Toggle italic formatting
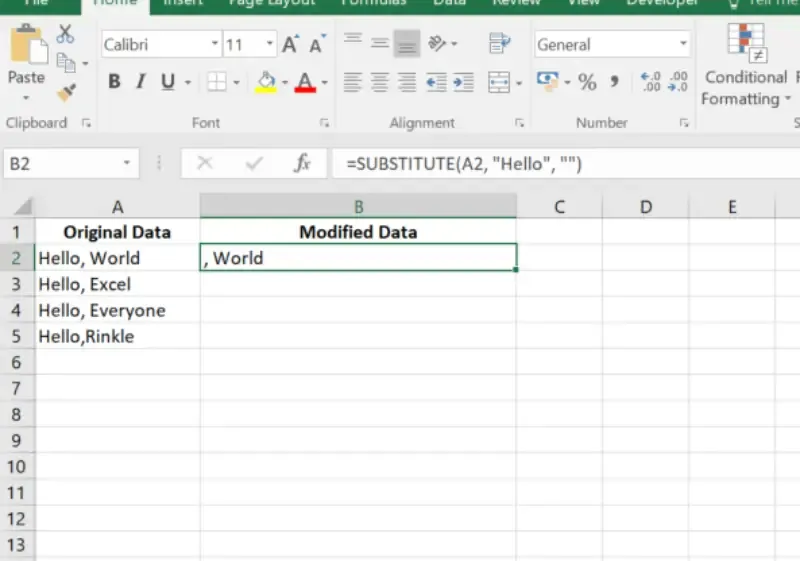800x561 pixels. pos(140,82)
